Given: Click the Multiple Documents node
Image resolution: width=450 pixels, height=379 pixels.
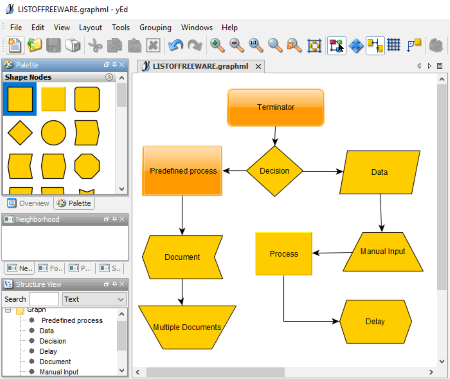Looking at the screenshot, I should pyautogui.click(x=187, y=327).
